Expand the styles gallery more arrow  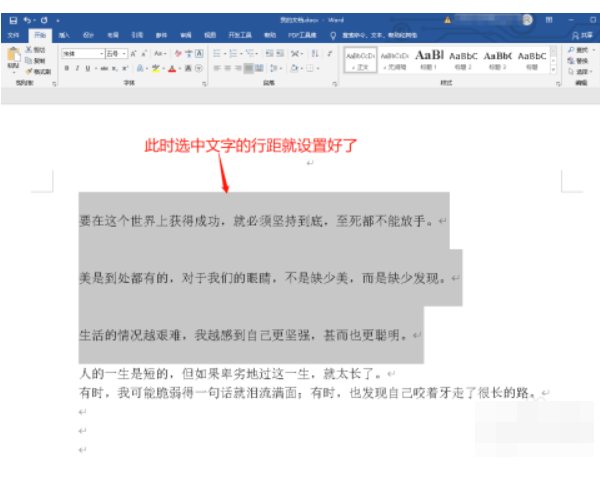click(x=553, y=70)
